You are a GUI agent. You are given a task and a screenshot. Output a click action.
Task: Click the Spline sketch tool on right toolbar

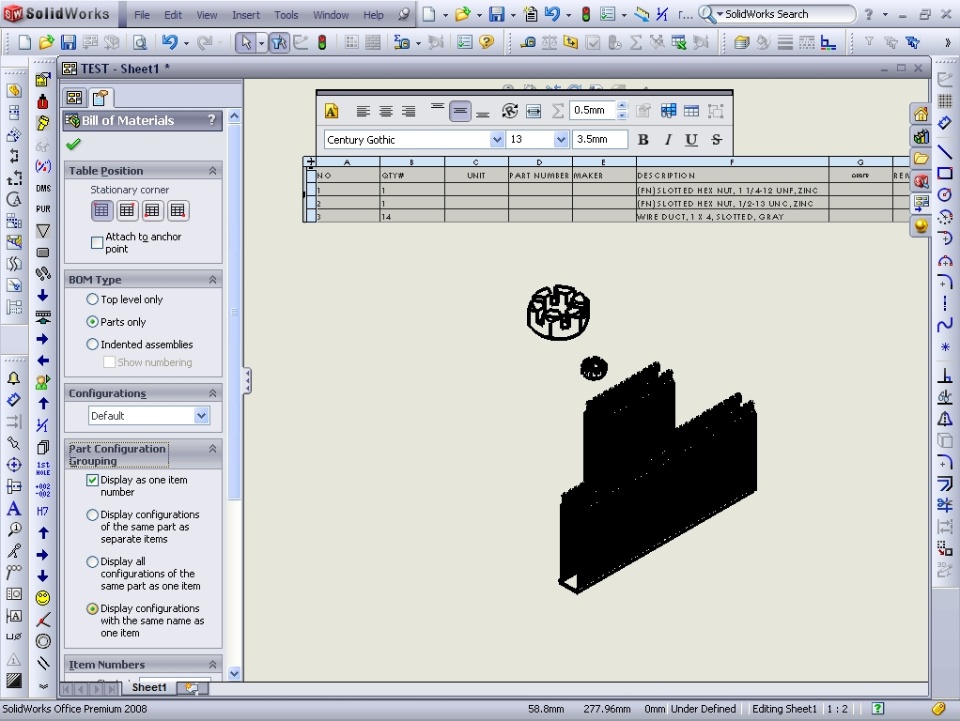point(945,325)
